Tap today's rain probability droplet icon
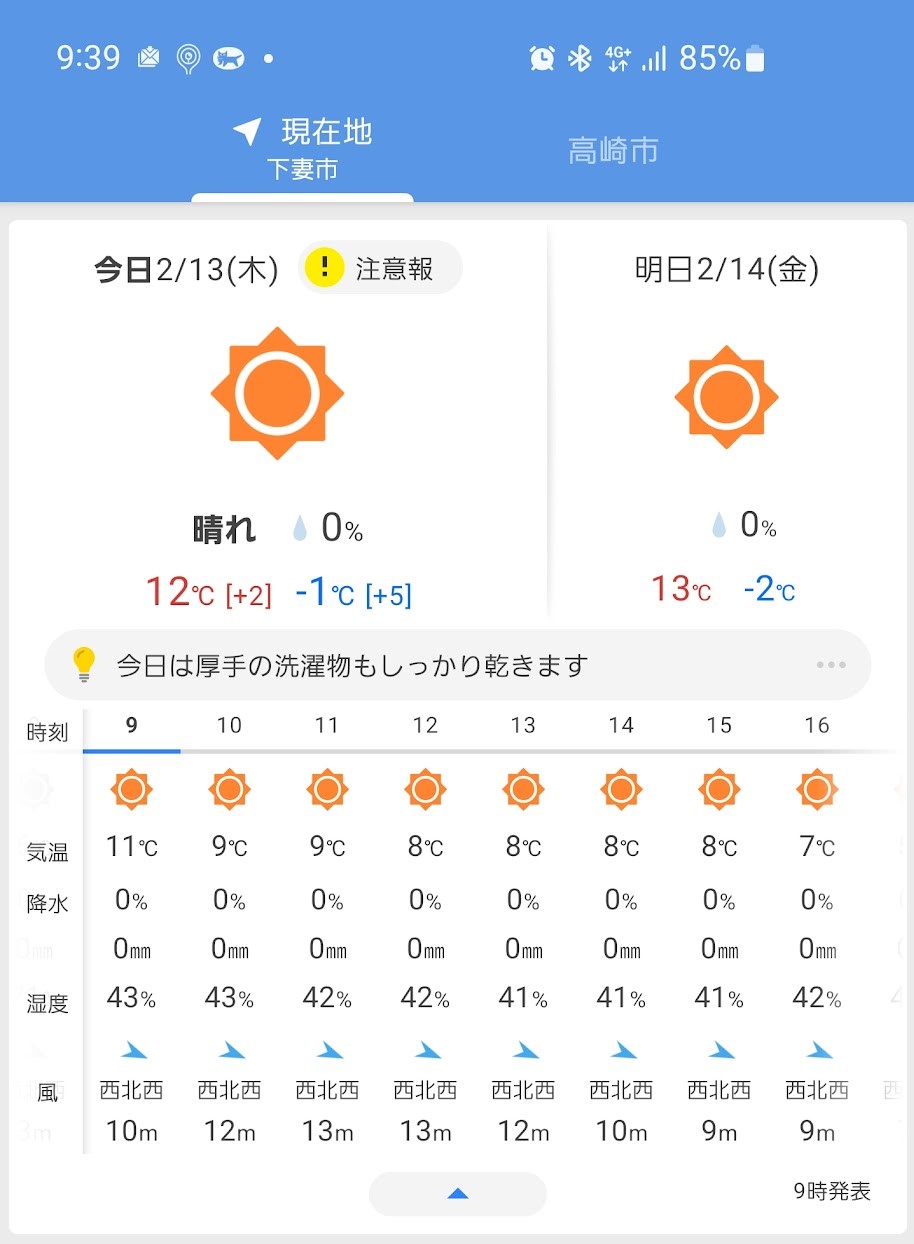914x1244 pixels. (x=299, y=528)
